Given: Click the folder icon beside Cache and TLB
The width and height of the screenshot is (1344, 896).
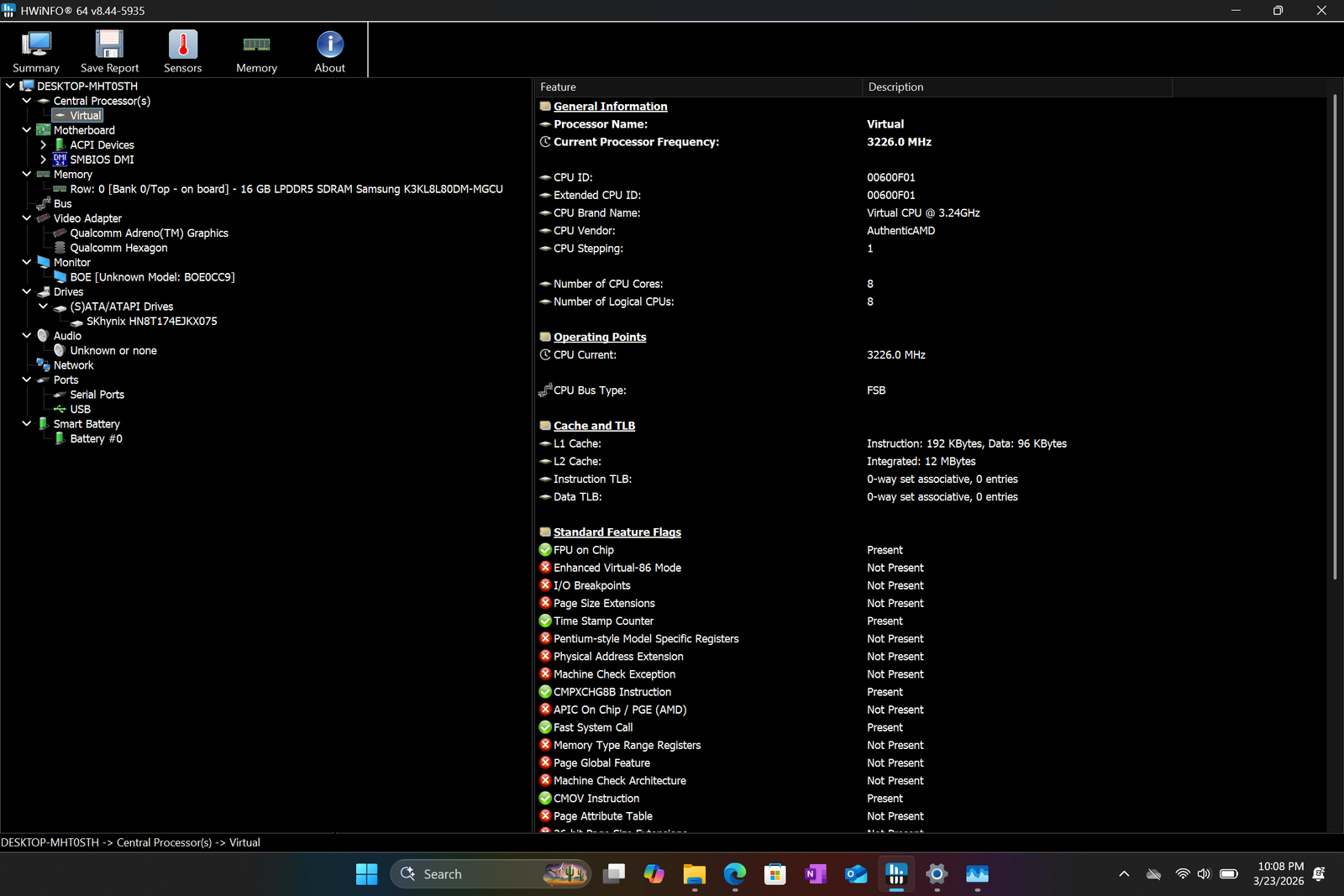Looking at the screenshot, I should pos(544,425).
